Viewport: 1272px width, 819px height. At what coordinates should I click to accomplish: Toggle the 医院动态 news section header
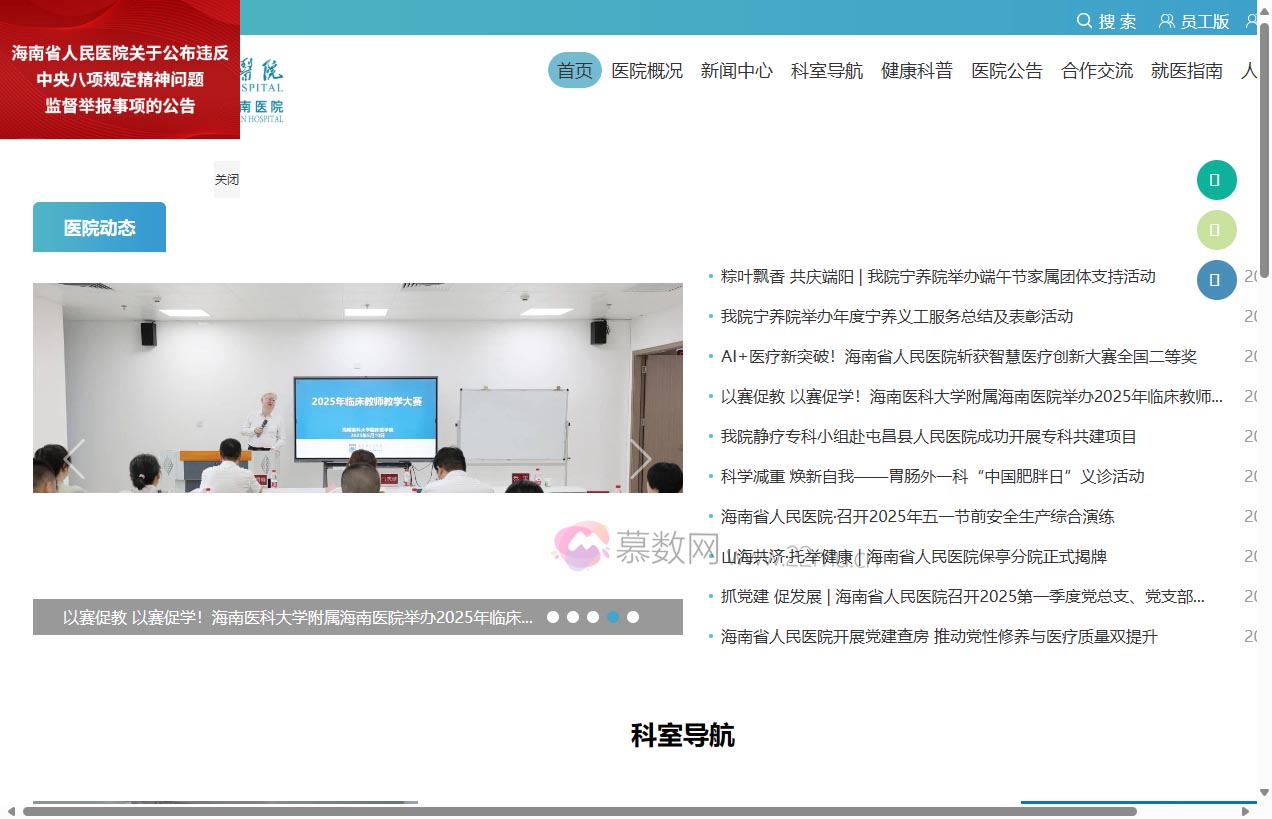coord(99,227)
